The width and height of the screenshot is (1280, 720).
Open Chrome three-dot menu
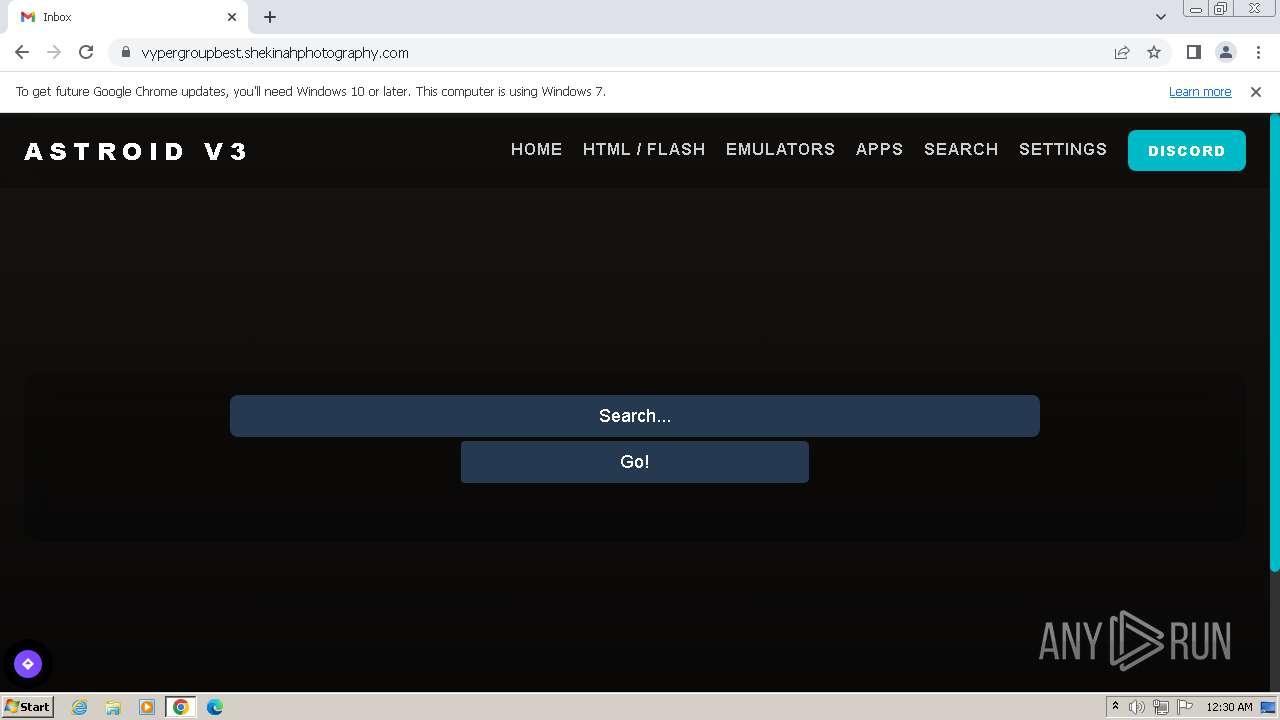point(1258,53)
